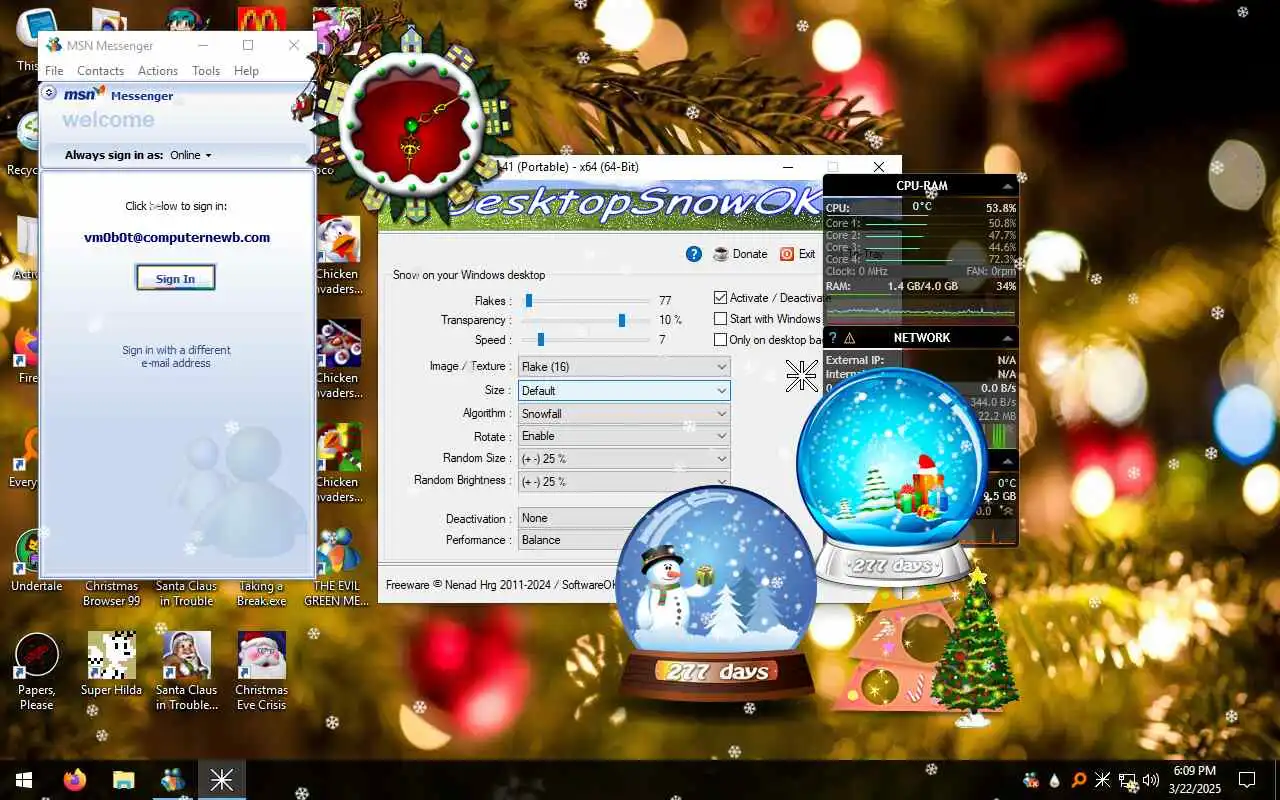The width and height of the screenshot is (1280, 800).
Task: Adjust the Transparency slider handle
Action: coord(622,320)
